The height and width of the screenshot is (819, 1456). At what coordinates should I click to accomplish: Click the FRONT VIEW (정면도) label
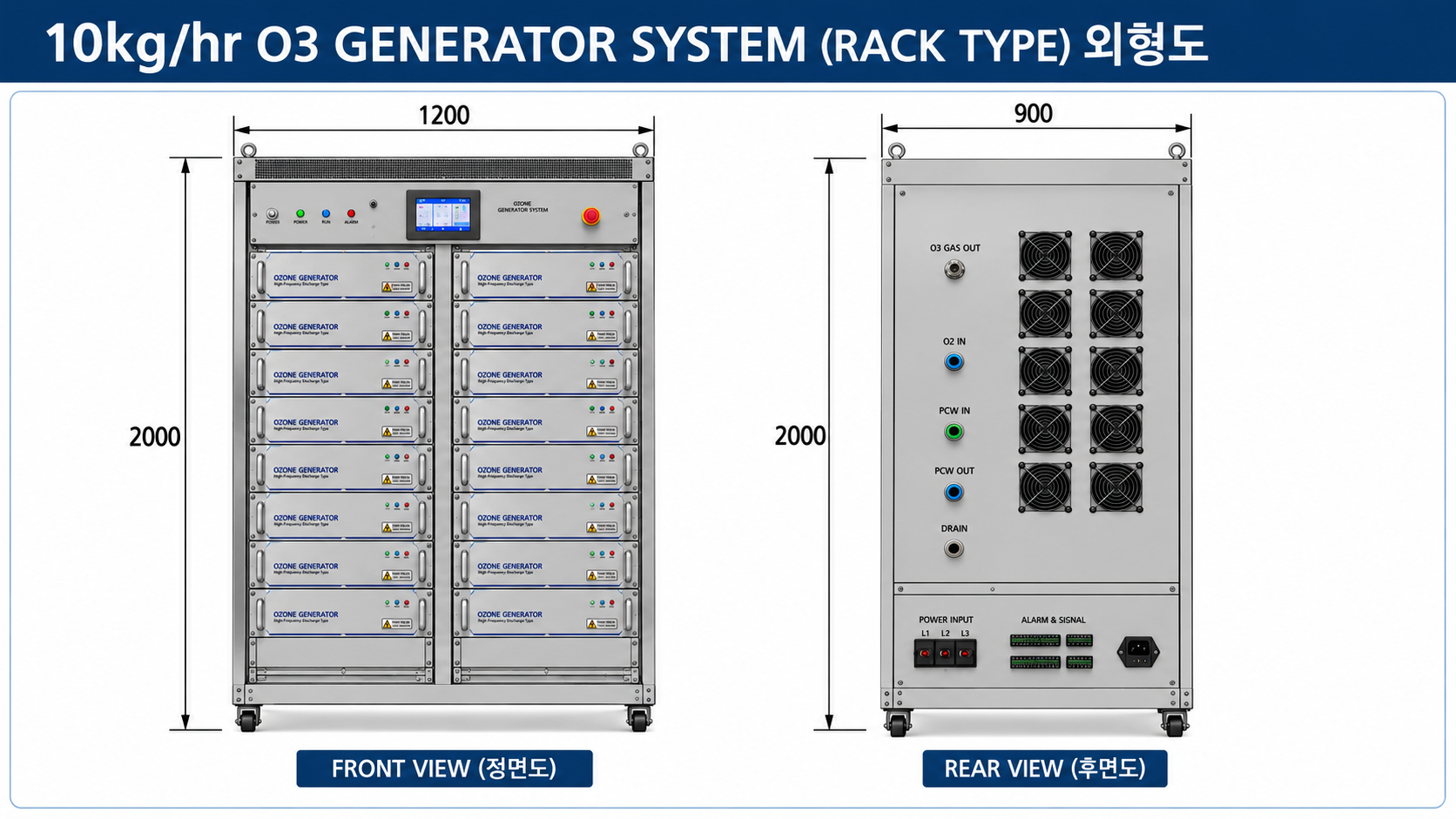coord(444,769)
